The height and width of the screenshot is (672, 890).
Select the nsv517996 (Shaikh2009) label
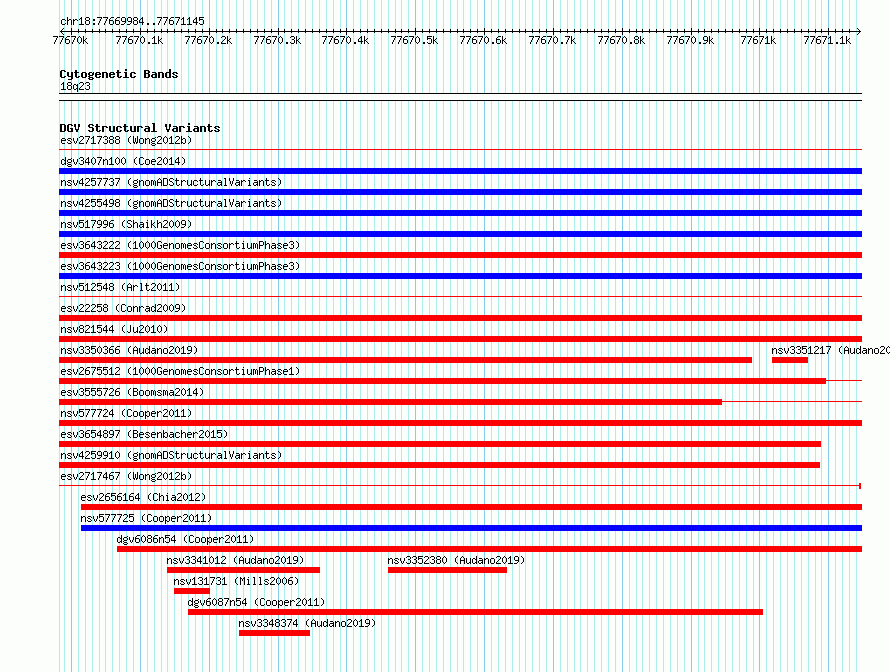coord(126,224)
